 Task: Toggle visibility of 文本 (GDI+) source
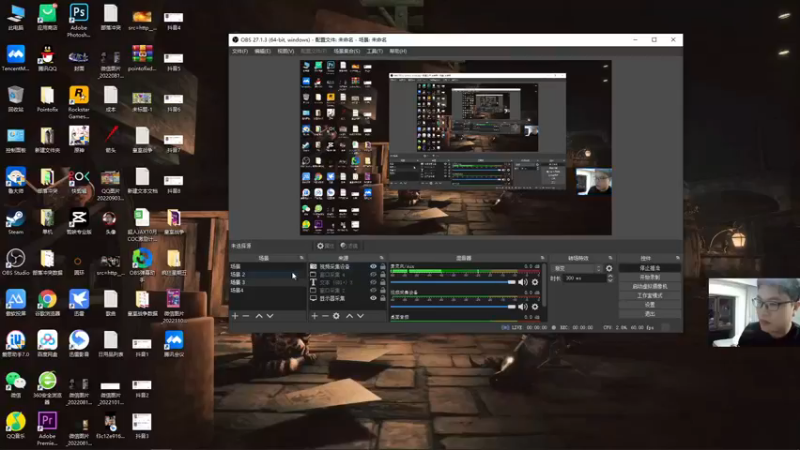(x=373, y=282)
